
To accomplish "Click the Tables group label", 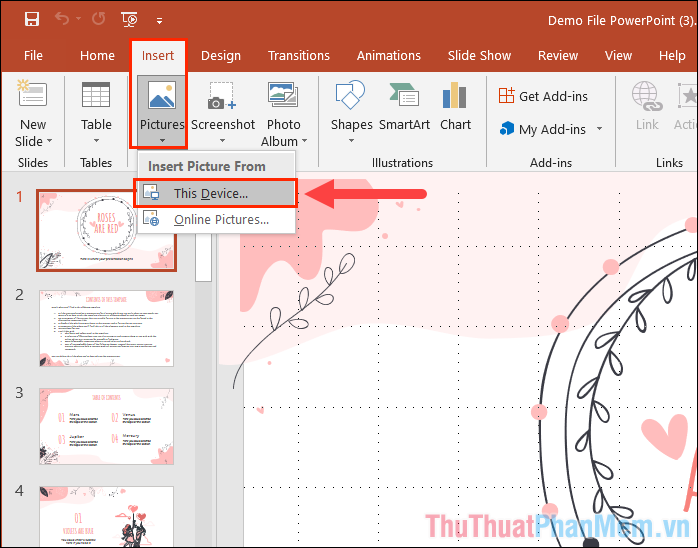I will (96, 163).
